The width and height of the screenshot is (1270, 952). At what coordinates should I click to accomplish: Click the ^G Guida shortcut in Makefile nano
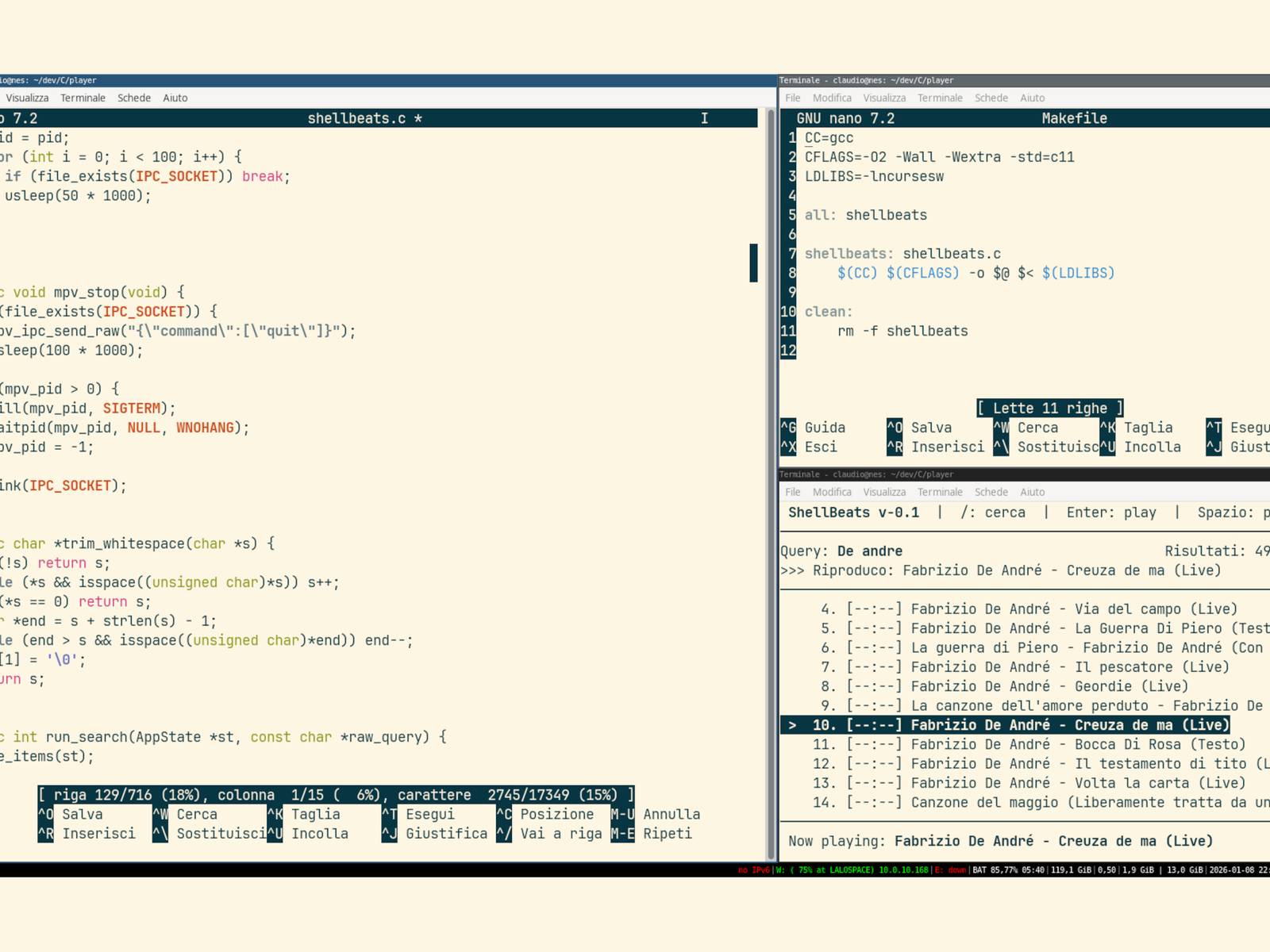[813, 428]
